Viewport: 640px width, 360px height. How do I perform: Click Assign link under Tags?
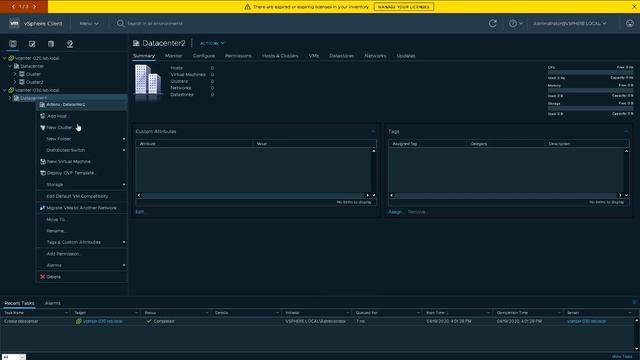(x=395, y=212)
